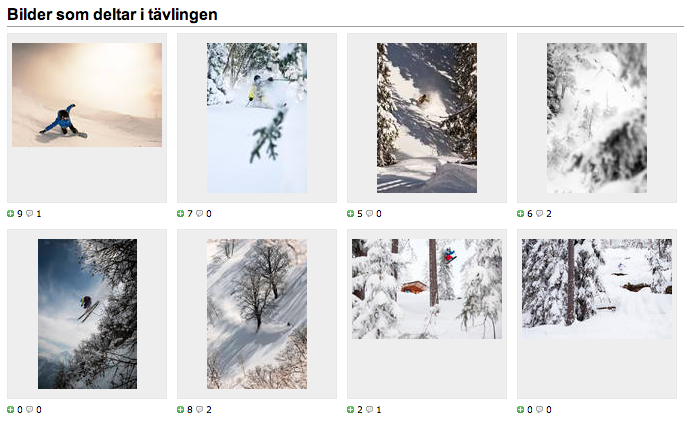Click green plus under black-and-white snowy photo
This screenshot has height=423, width=684.
(x=520, y=213)
